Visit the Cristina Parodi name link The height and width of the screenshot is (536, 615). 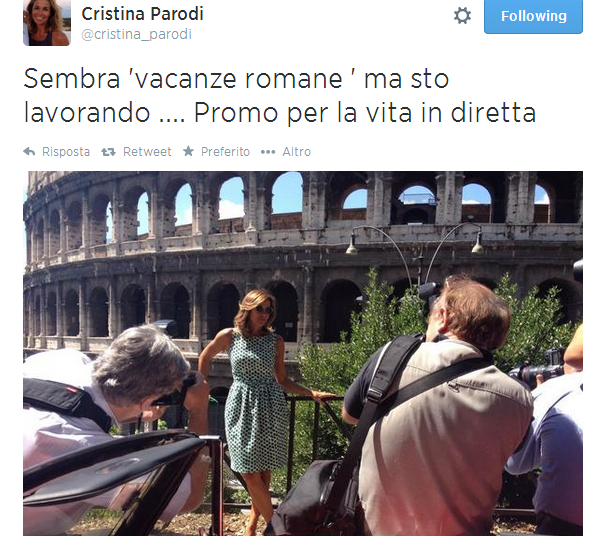(x=142, y=14)
